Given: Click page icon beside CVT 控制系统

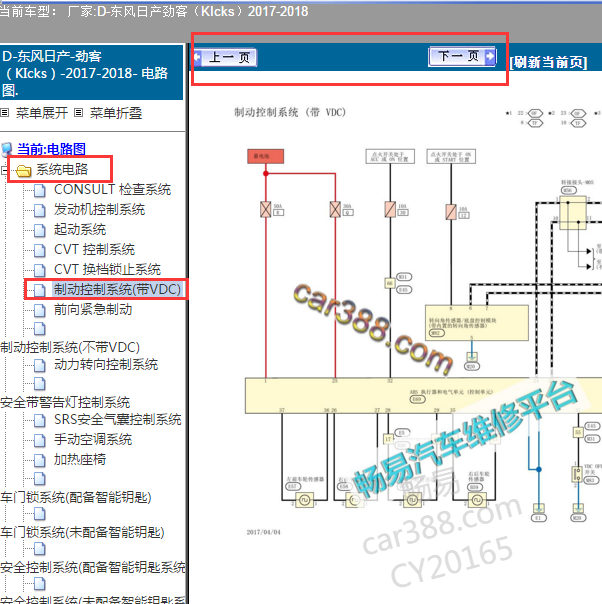Looking at the screenshot, I should [x=39, y=250].
